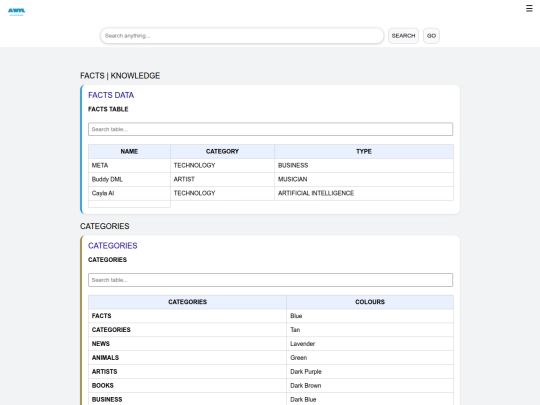Select the META name cell
This screenshot has height=405, width=540.
129,166
